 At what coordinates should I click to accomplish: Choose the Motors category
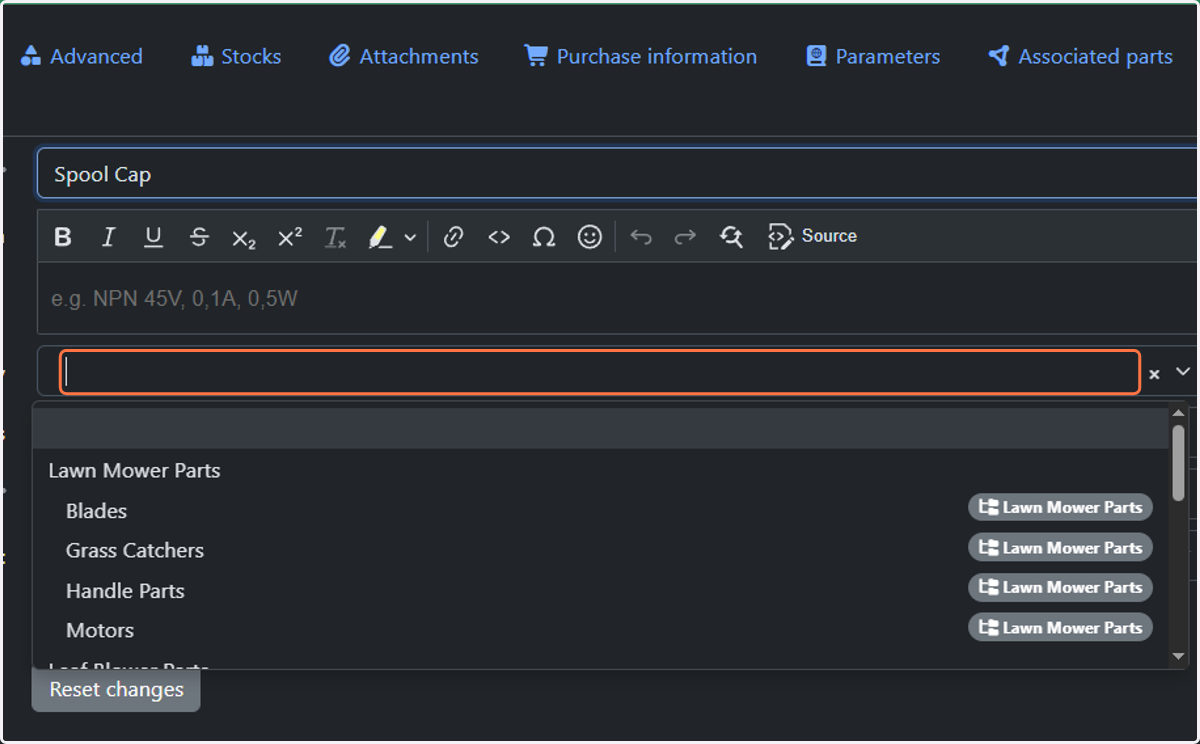point(600,630)
